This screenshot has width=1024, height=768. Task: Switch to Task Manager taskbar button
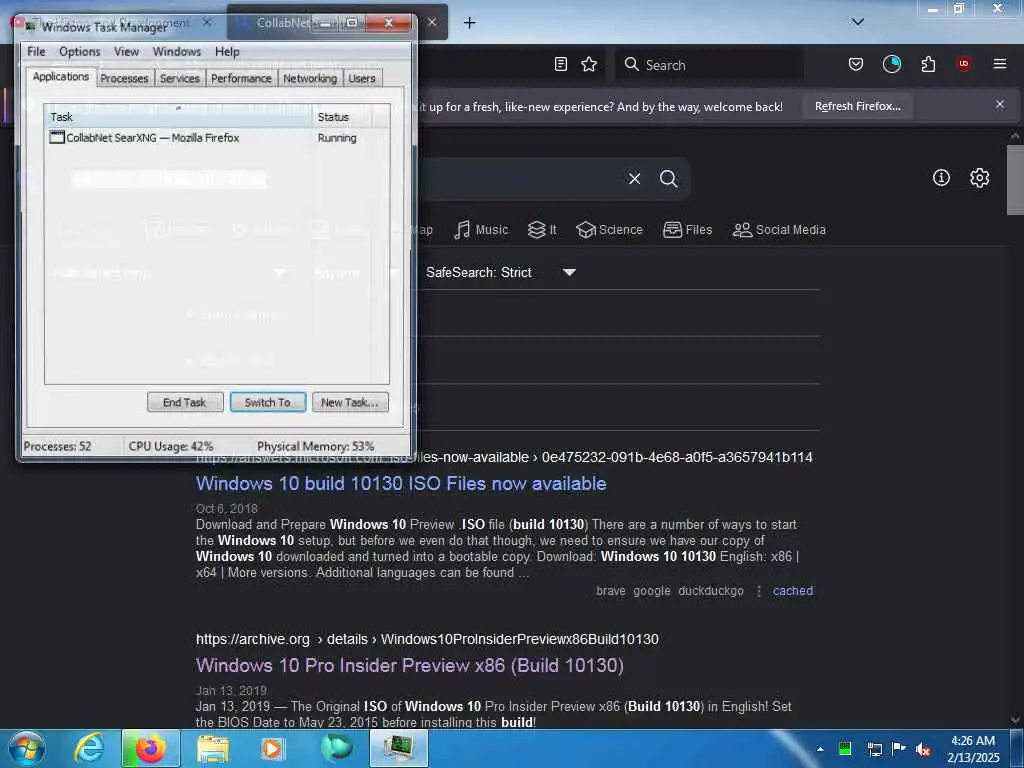pyautogui.click(x=398, y=748)
